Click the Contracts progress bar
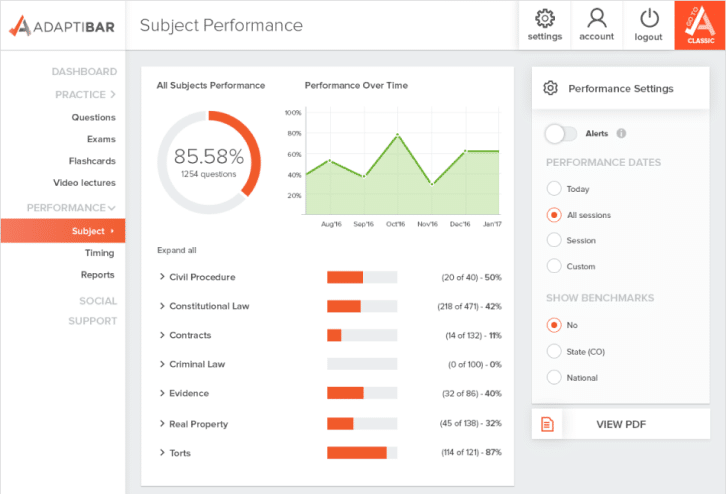 362,335
